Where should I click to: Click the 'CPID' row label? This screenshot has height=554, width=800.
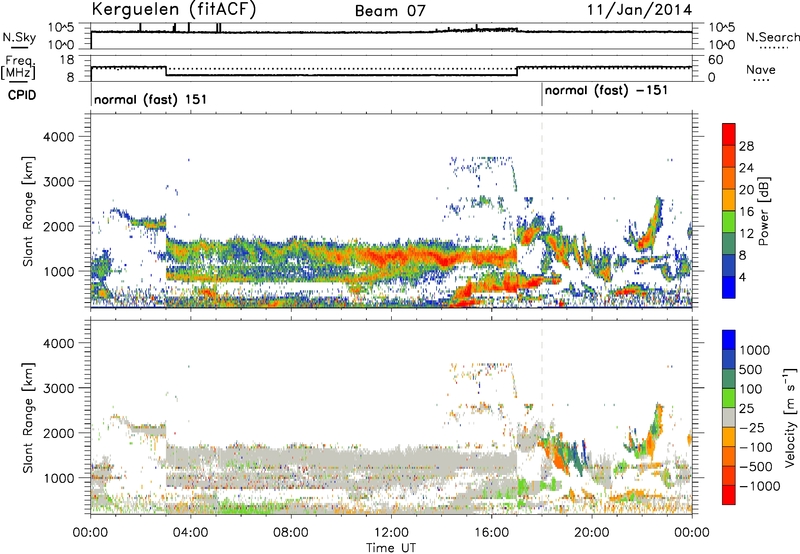coord(22,95)
